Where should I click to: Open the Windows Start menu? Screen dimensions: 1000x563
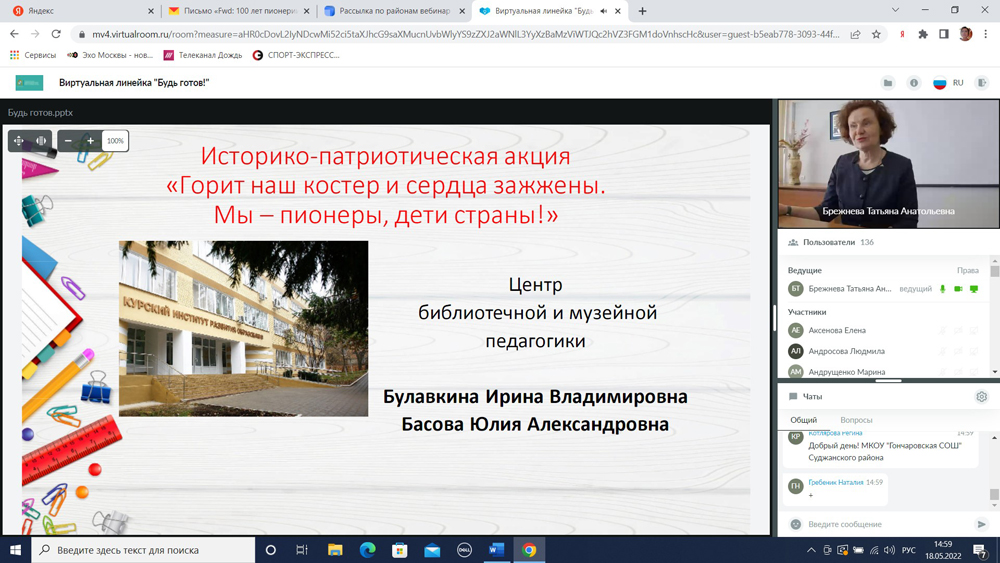pos(15,550)
